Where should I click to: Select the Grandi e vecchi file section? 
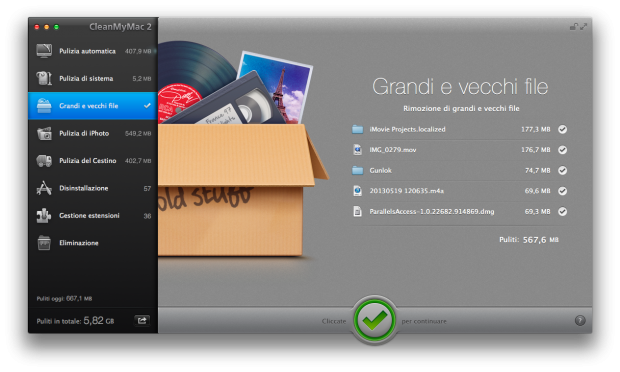pyautogui.click(x=93, y=106)
